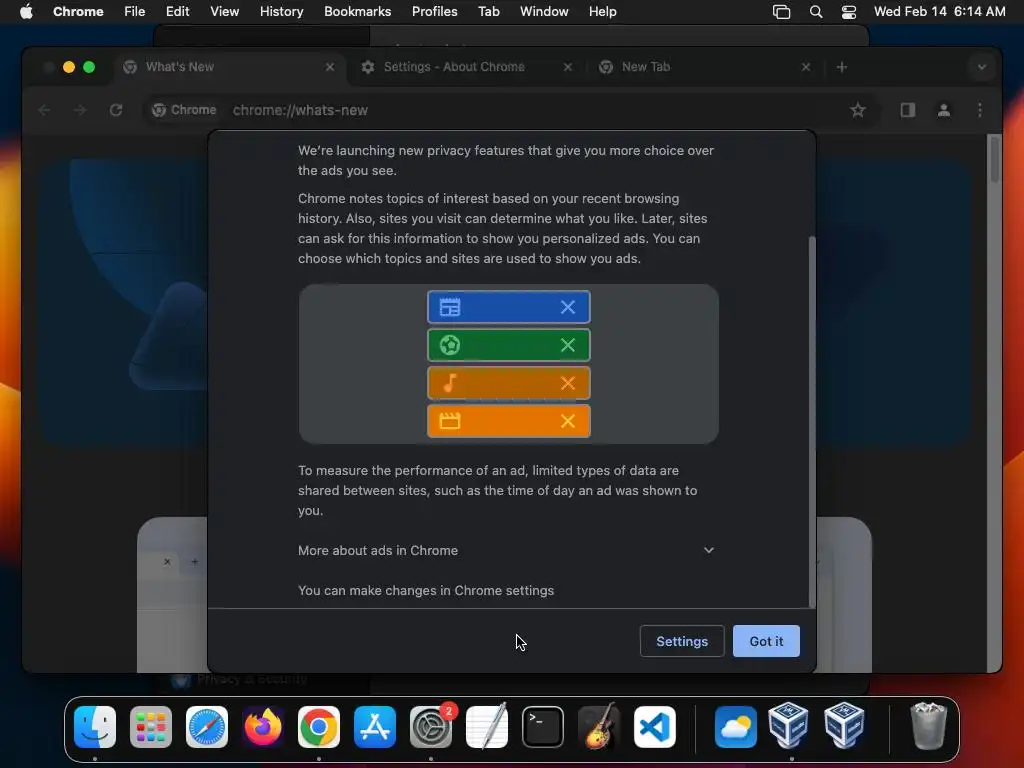Switch to the What's New tab
This screenshot has width=1024, height=768.
click(x=229, y=67)
